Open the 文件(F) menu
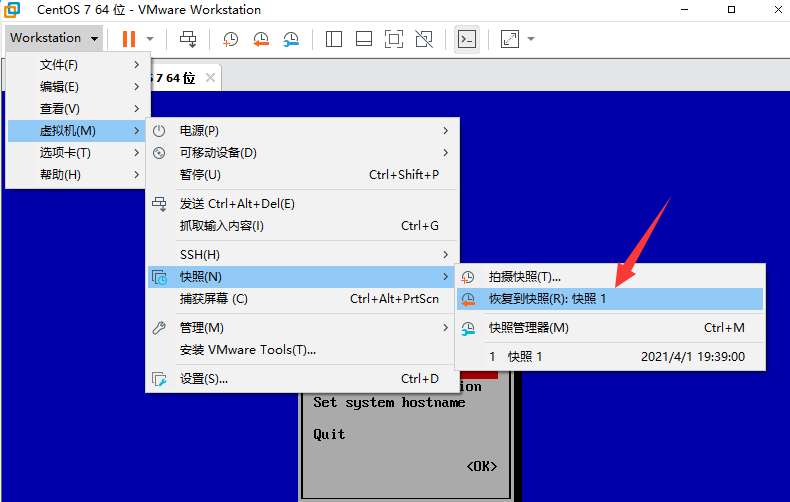This screenshot has height=502, width=790. tap(78, 65)
